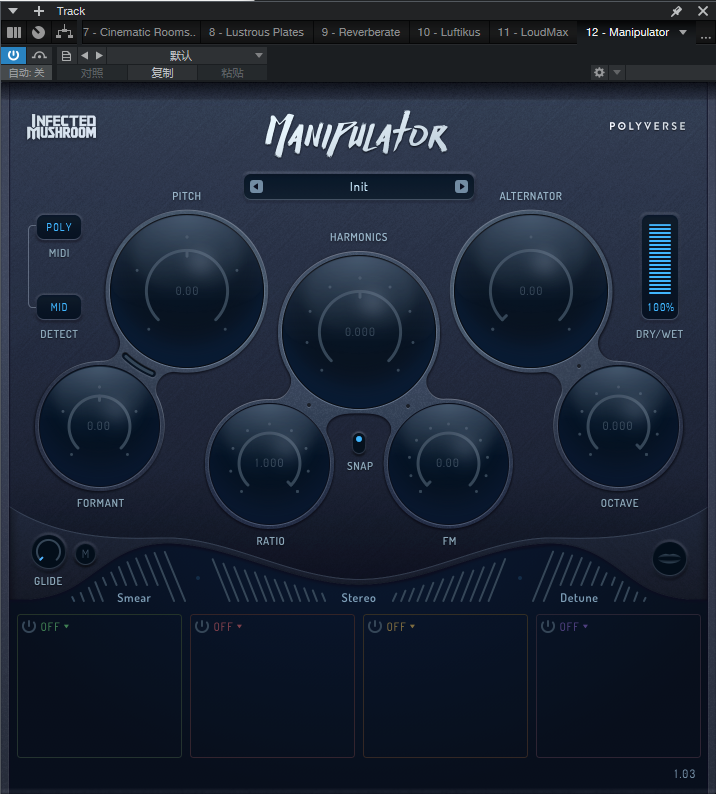Click the 对照 compare button
The width and height of the screenshot is (716, 794).
click(92, 73)
